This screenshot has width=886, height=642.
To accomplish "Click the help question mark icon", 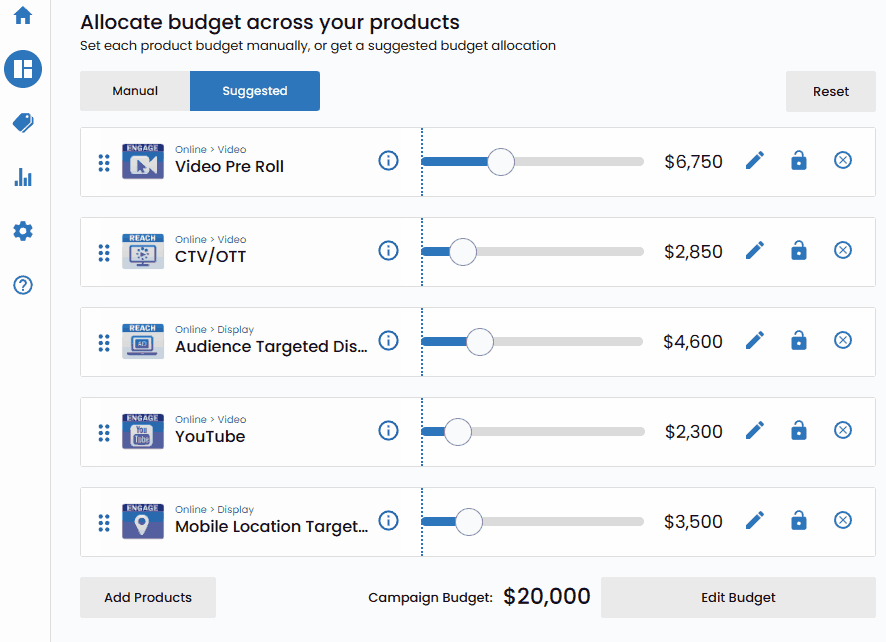I will (x=23, y=285).
